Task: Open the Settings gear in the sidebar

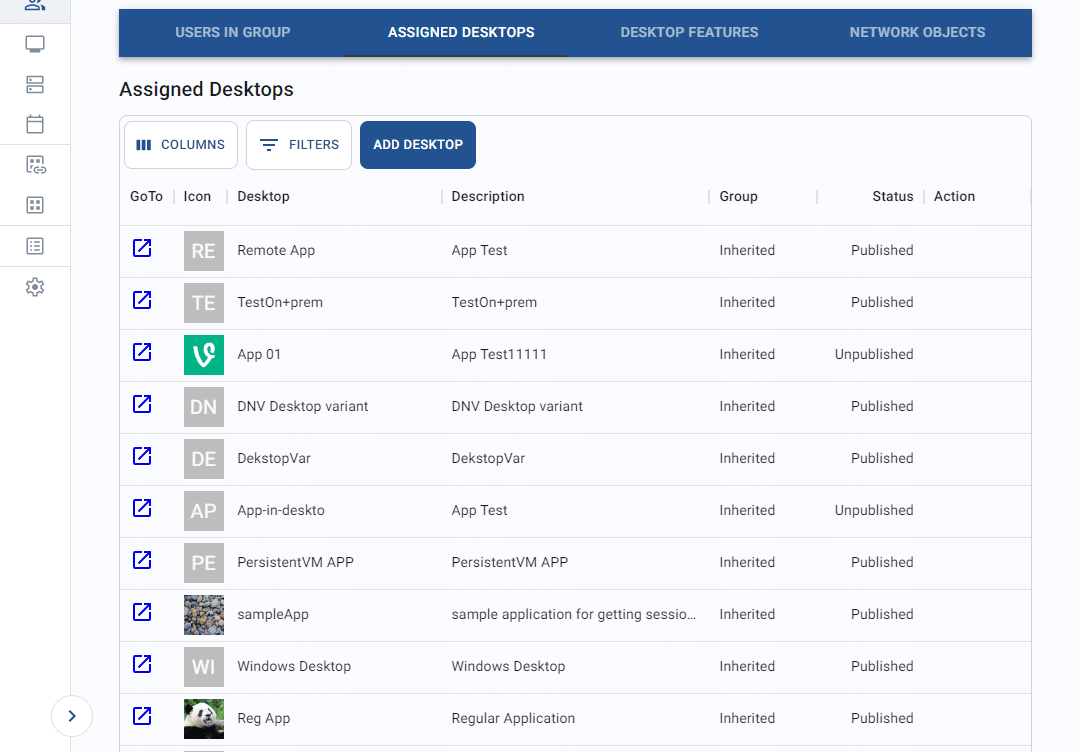Action: (34, 286)
